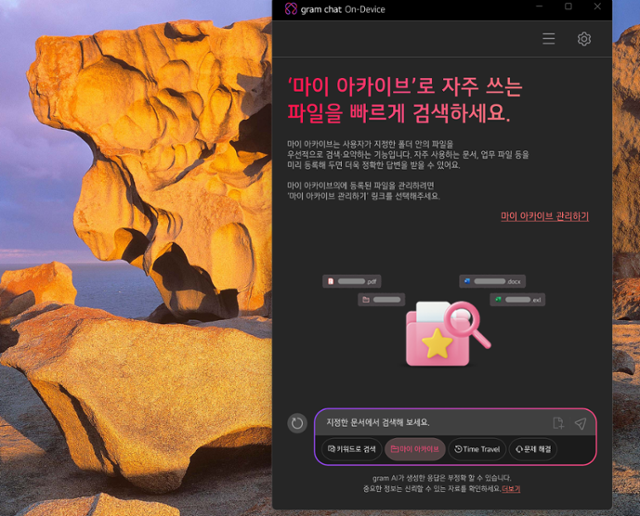Viewport: 640px width, 516px height.
Task: Select the 키워드로 검색 mode chip
Action: pos(352,449)
